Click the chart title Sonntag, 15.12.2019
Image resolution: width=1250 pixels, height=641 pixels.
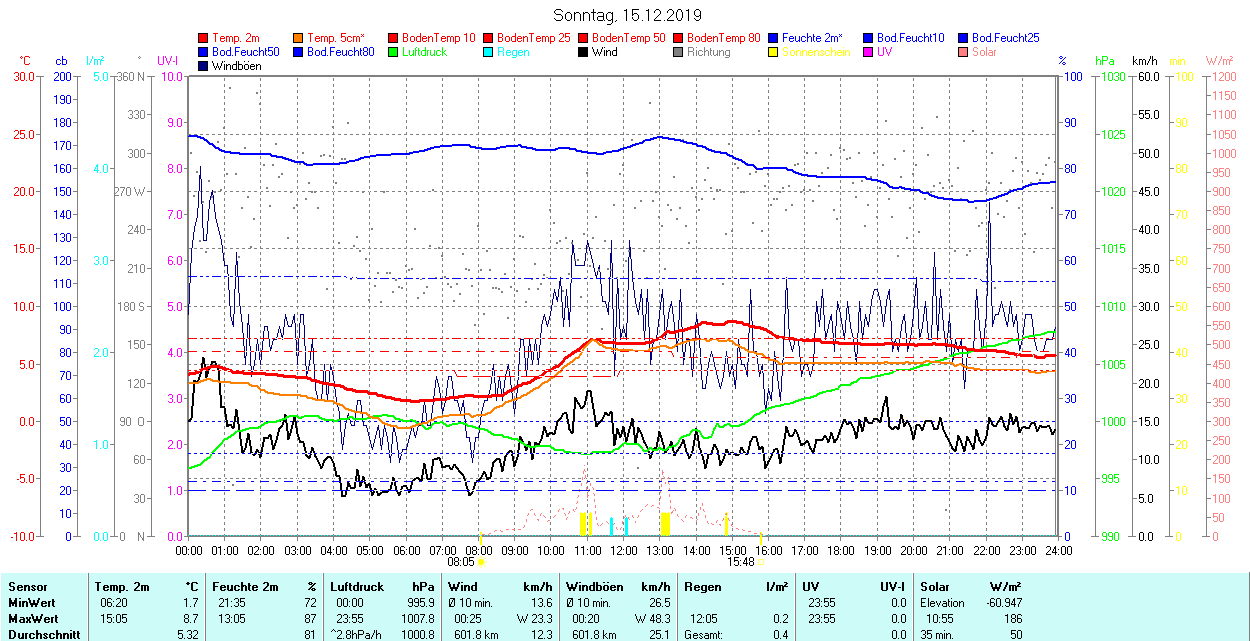point(627,16)
